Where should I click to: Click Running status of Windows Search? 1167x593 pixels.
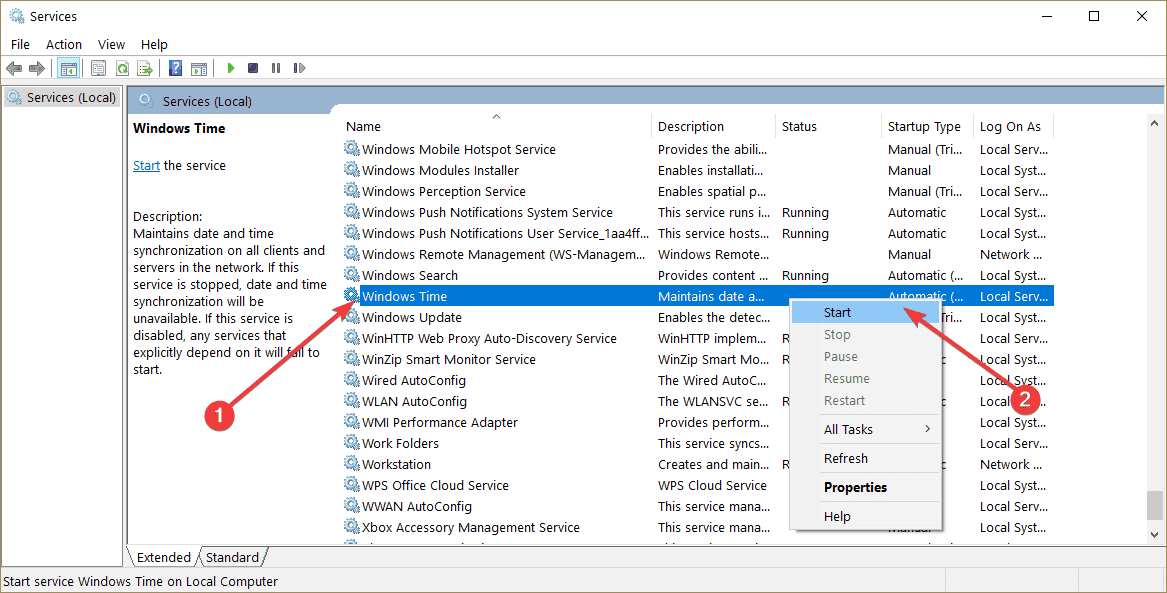(805, 275)
